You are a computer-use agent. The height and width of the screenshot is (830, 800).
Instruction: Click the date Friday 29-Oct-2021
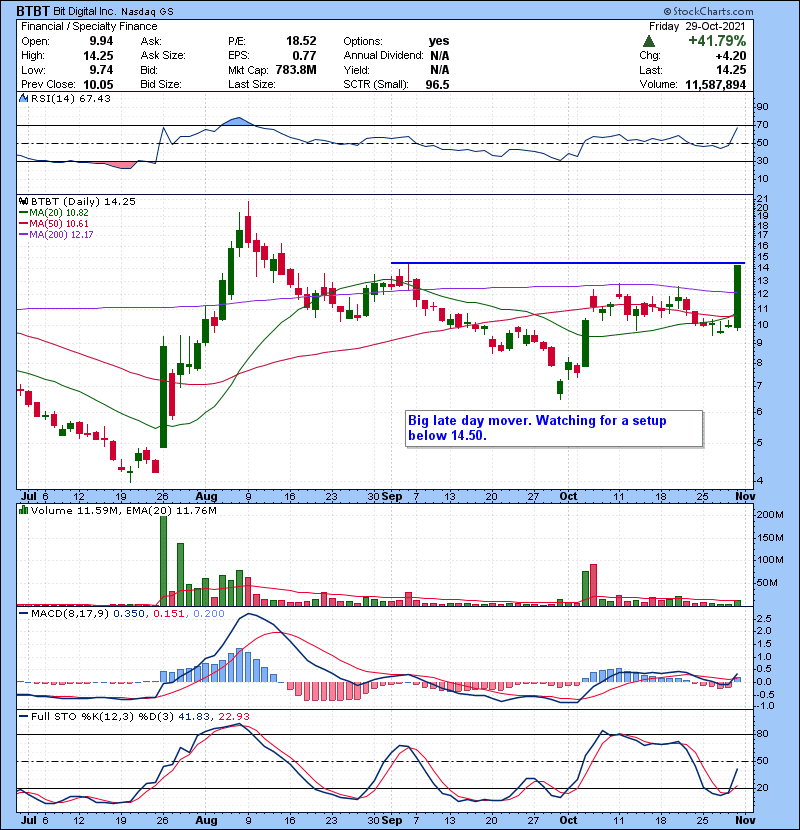pyautogui.click(x=697, y=26)
